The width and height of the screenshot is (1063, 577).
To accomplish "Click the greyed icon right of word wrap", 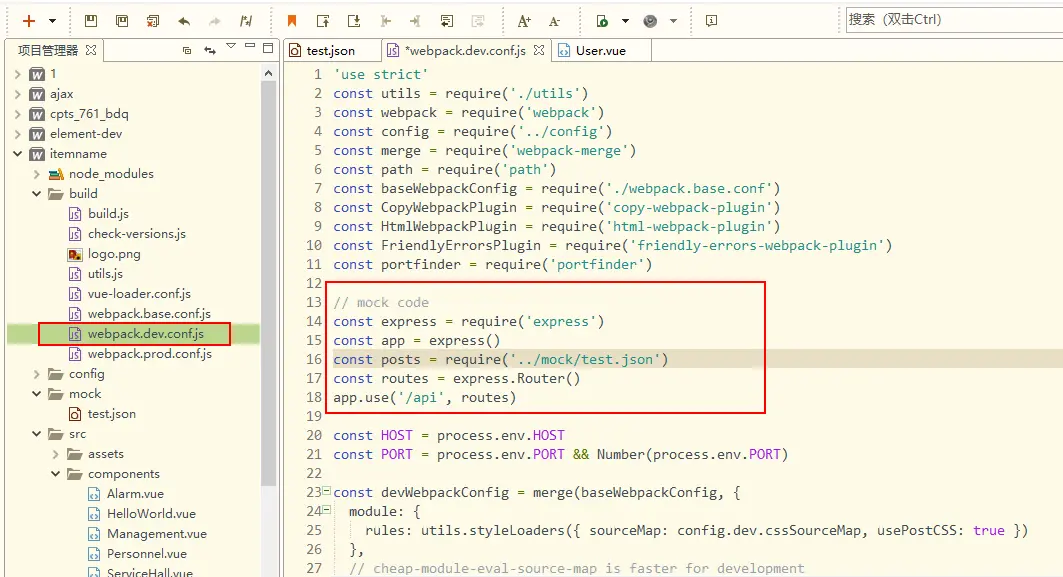I will click(478, 21).
